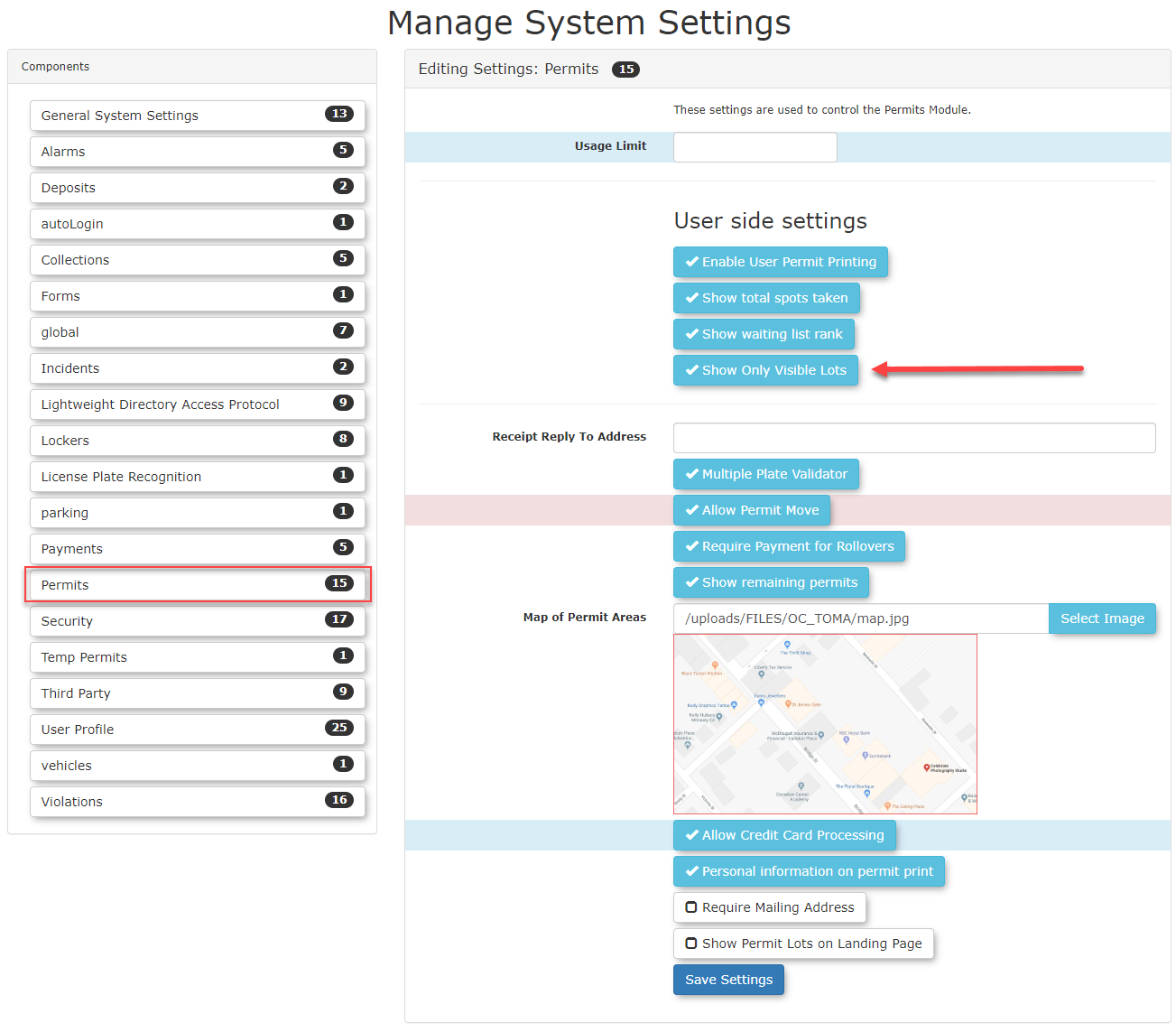Click the empty checkbox icon on Require Mailing Address
Viewport: 1176px width, 1032px height.
point(691,907)
